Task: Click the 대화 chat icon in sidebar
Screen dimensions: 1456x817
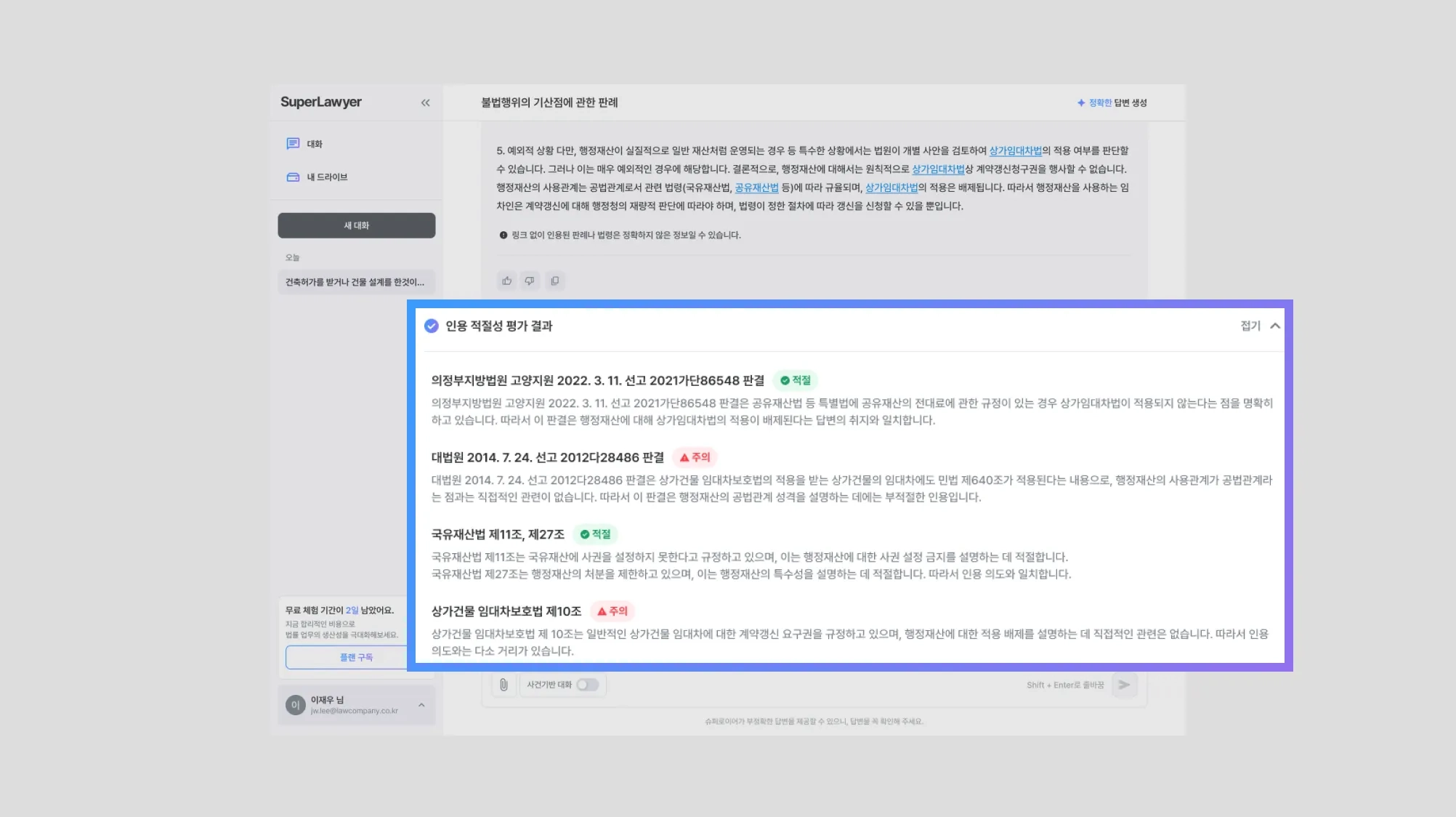Action: point(293,144)
